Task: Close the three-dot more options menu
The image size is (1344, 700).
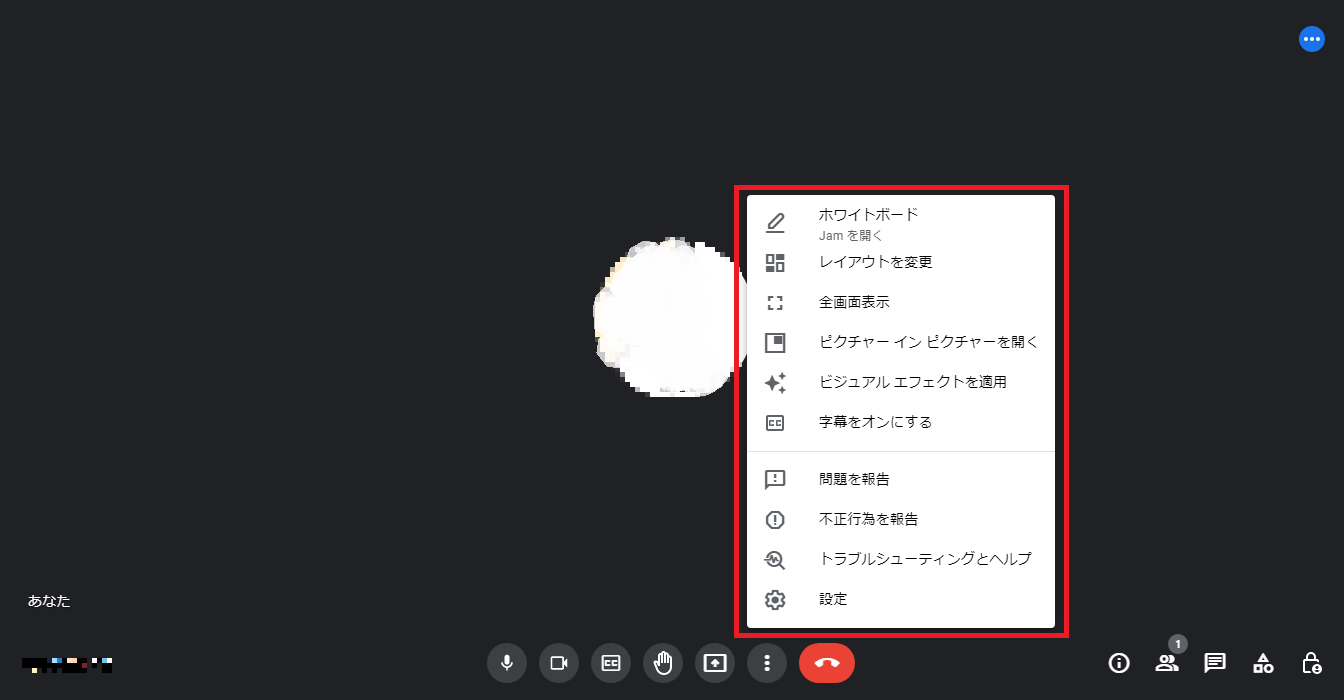Action: [x=767, y=663]
